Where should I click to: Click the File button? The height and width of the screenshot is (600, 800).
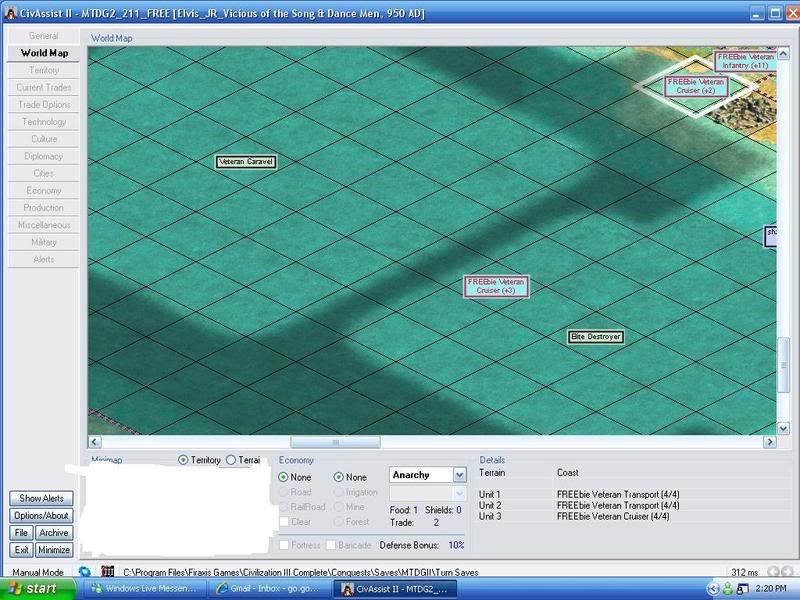coord(21,533)
